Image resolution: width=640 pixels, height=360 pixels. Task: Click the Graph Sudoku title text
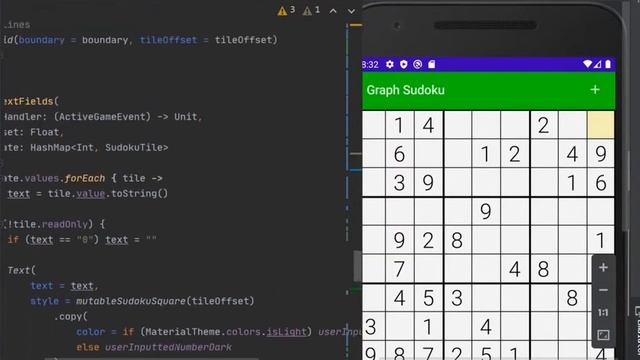click(x=405, y=90)
